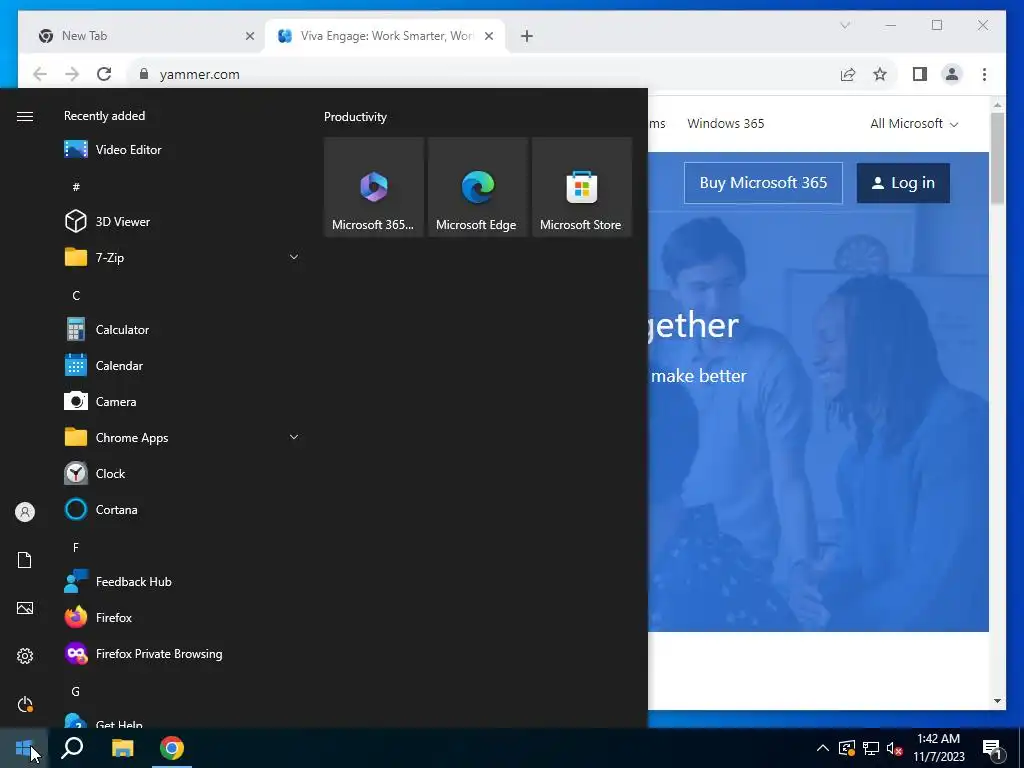Screen dimensions: 1024x768
Task: Launch the Camera app
Action: tap(182, 402)
